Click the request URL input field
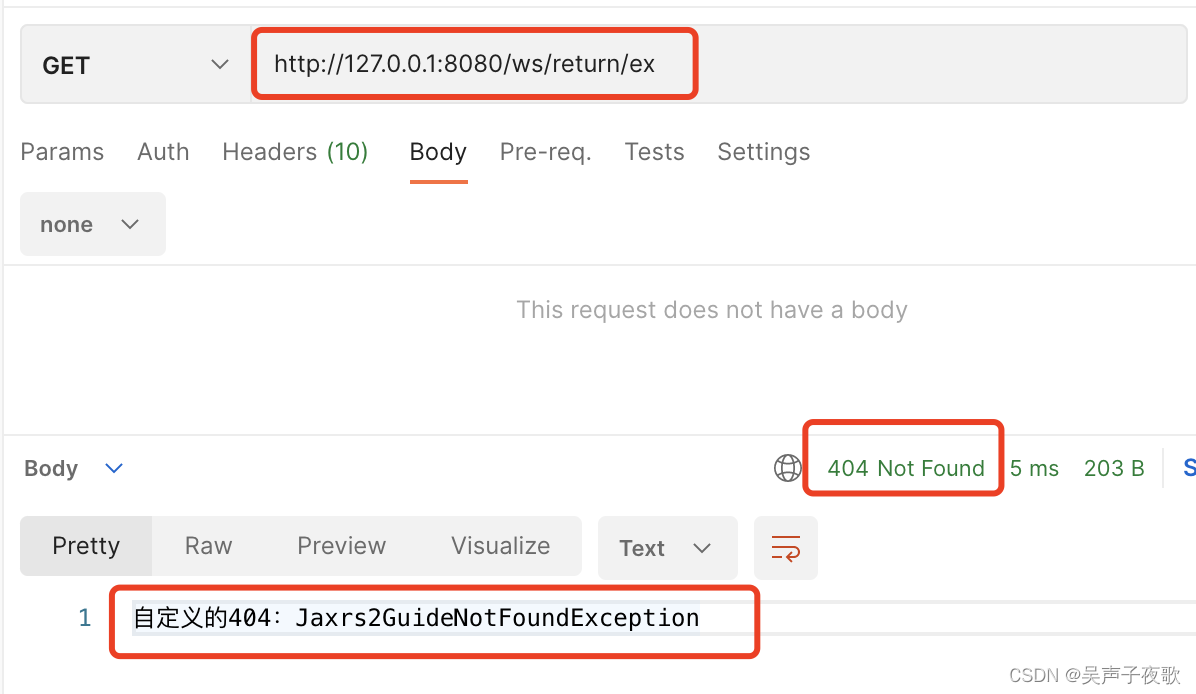Viewport: 1196px width, 694px height. point(719,64)
